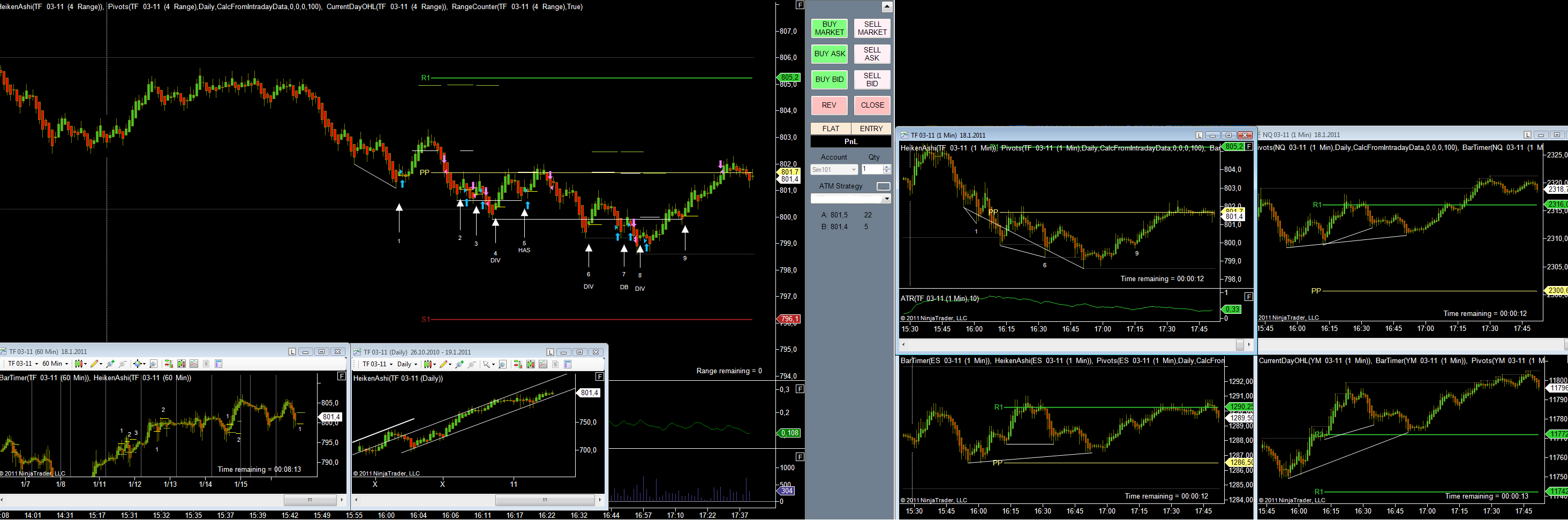Toggle the L link button on TF 1 Min chart
The width and height of the screenshot is (1568, 520).
coord(1198,135)
